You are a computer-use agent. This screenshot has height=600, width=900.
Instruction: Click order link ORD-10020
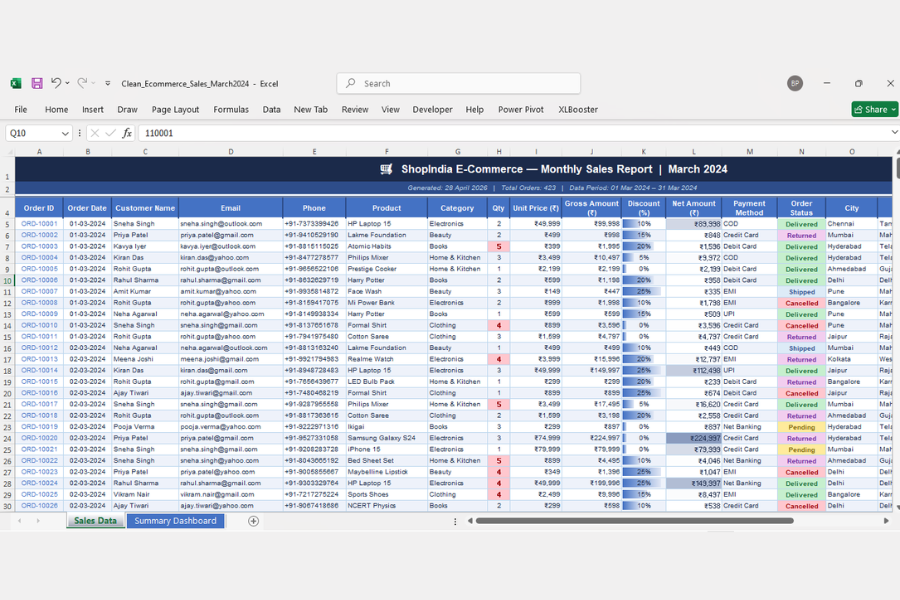(x=39, y=438)
